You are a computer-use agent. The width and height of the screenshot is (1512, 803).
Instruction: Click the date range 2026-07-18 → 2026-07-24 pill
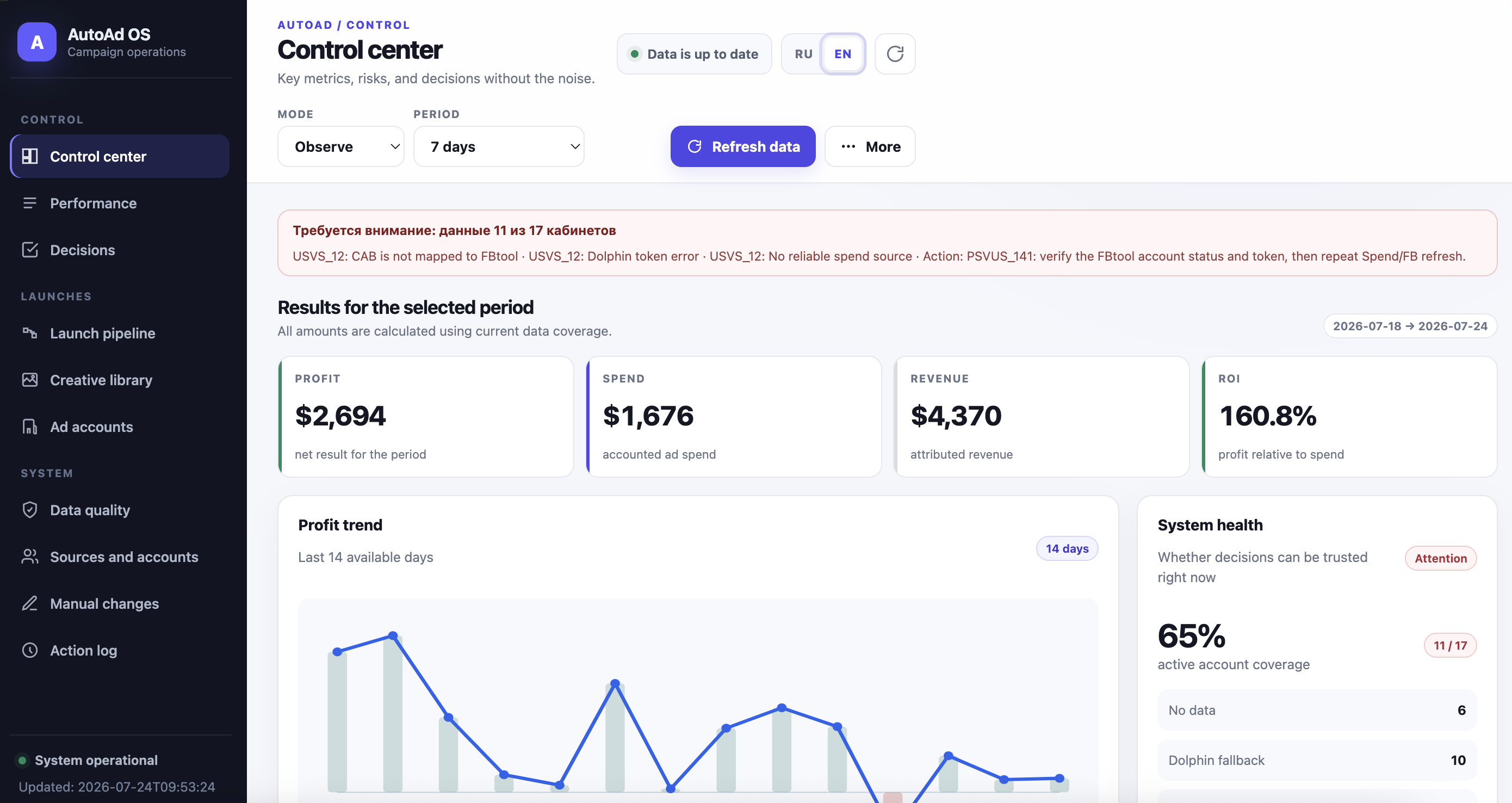[x=1410, y=326]
